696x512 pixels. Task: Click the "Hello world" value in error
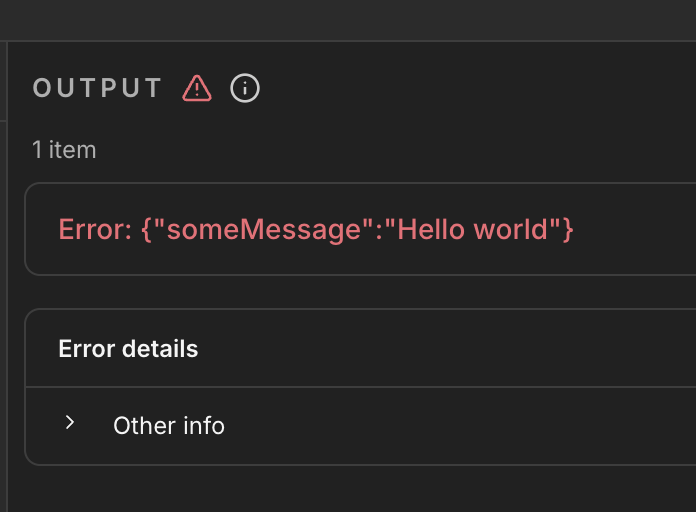473,229
